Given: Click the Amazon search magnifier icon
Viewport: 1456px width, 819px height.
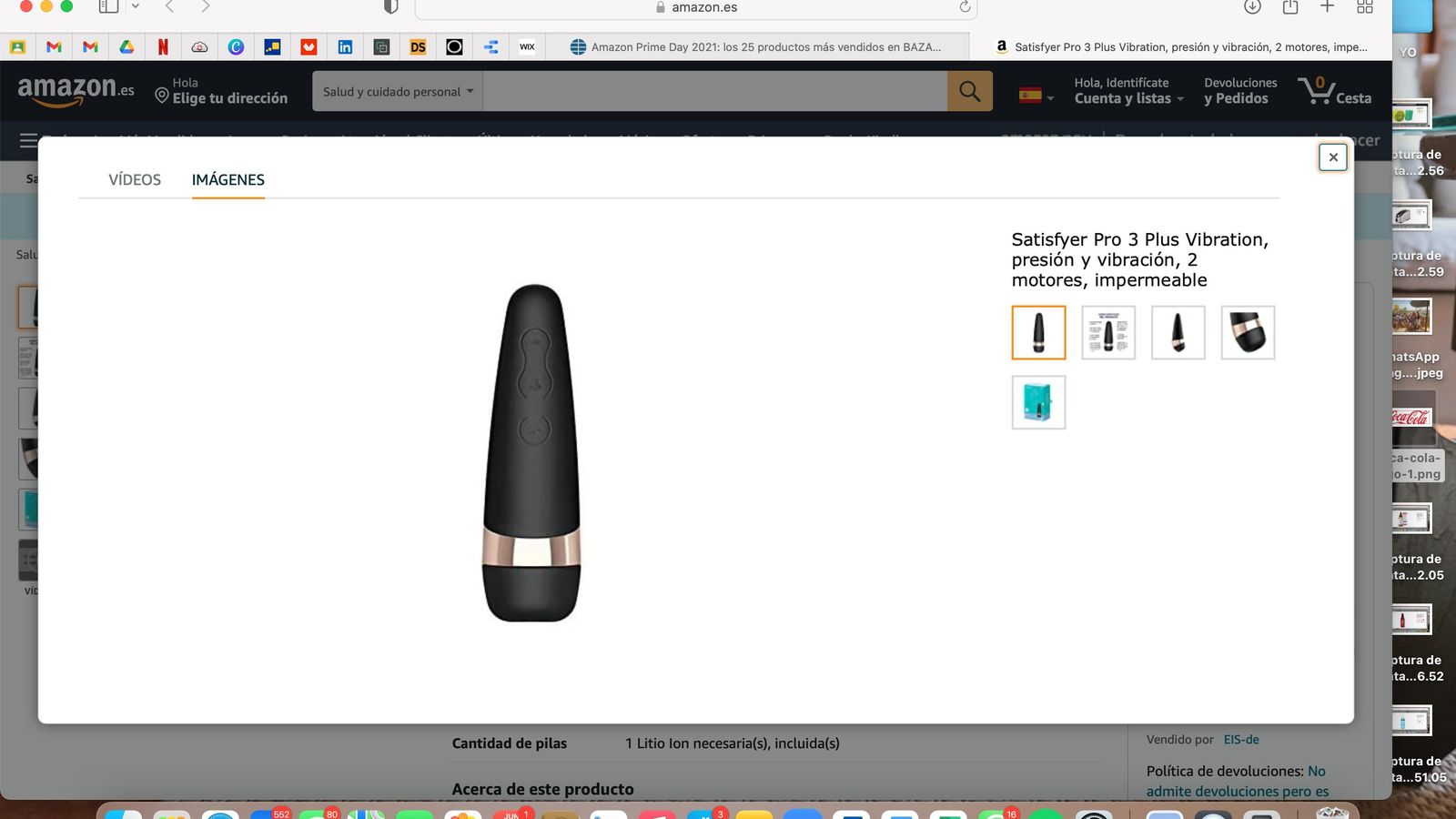Looking at the screenshot, I should [x=968, y=91].
